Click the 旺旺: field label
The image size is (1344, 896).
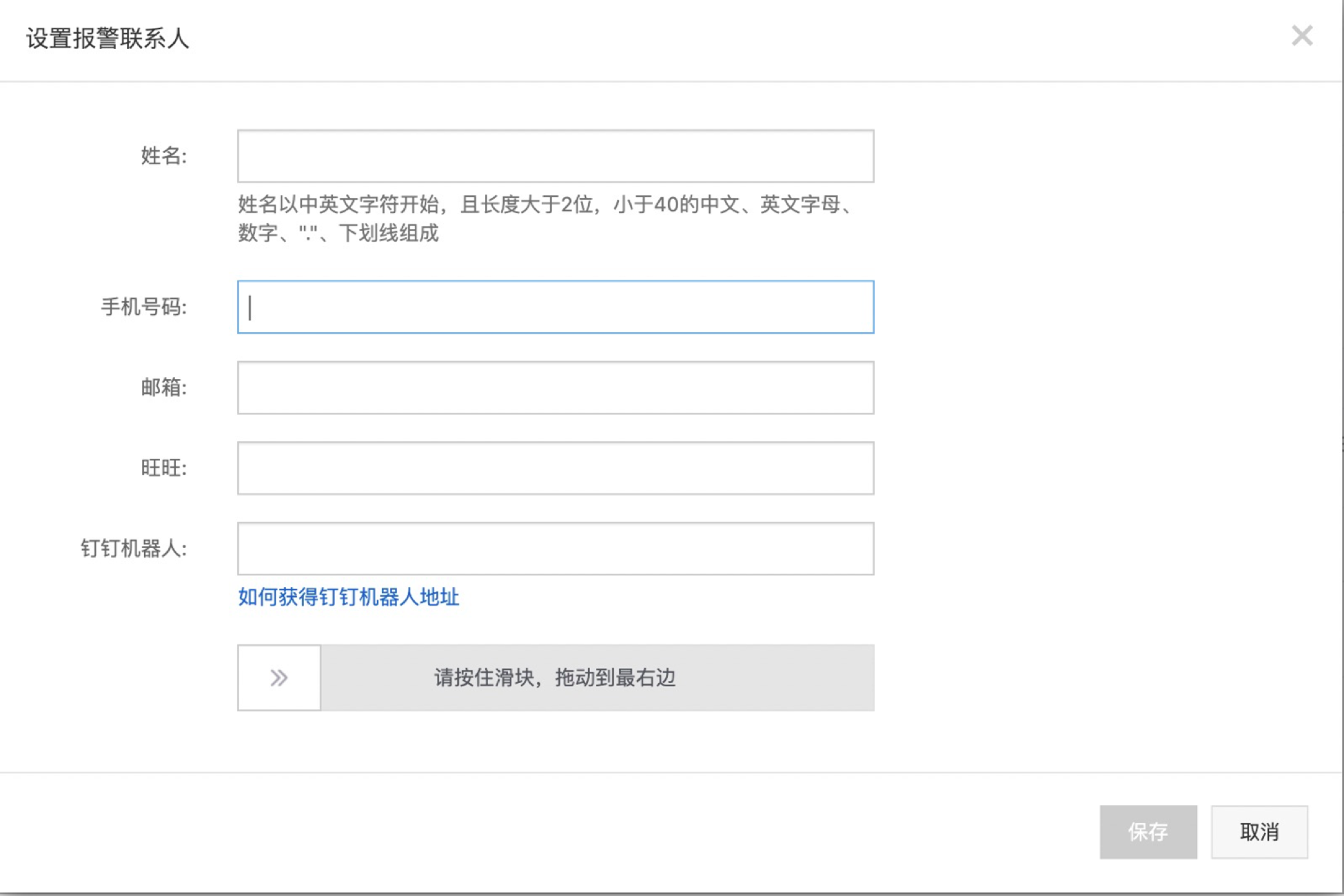pos(163,469)
